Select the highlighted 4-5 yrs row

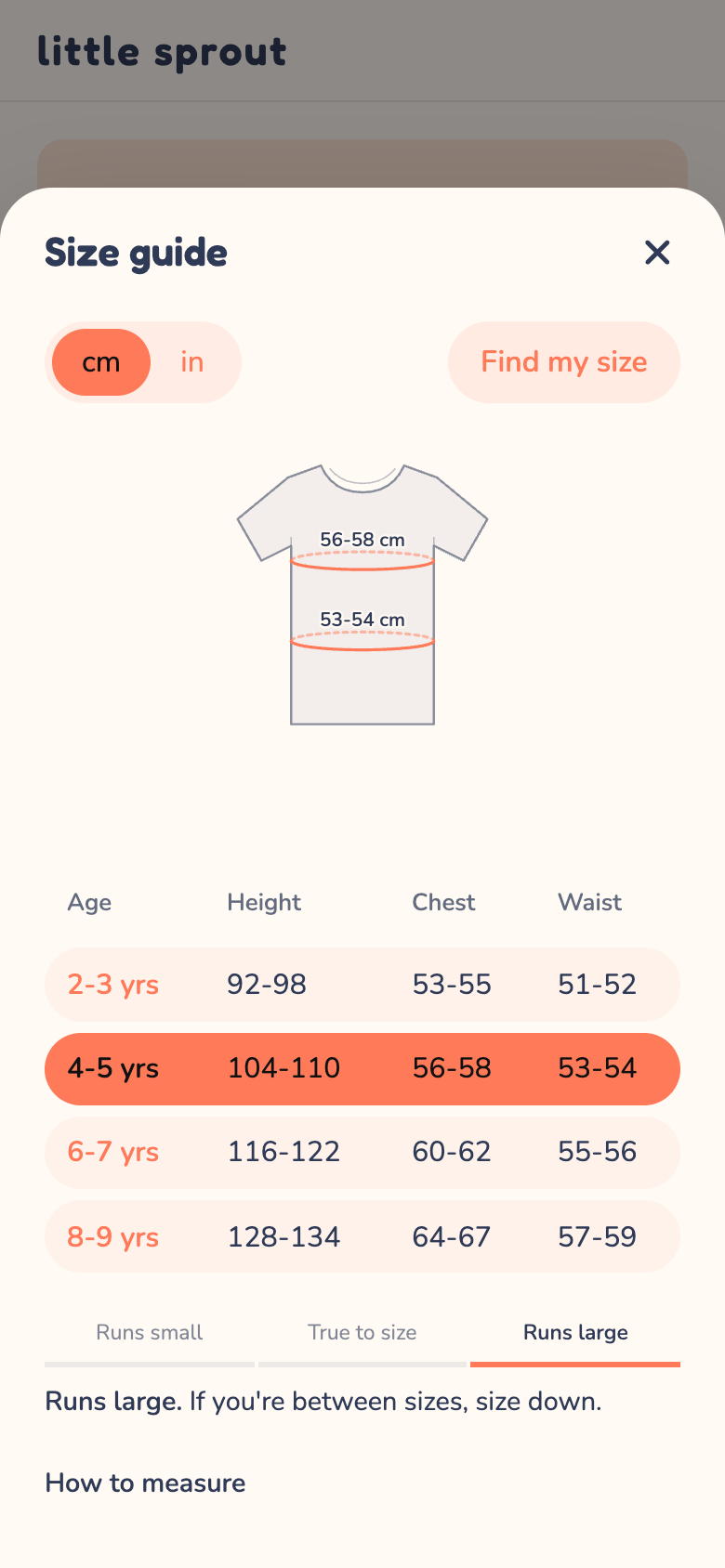pyautogui.click(x=362, y=1068)
